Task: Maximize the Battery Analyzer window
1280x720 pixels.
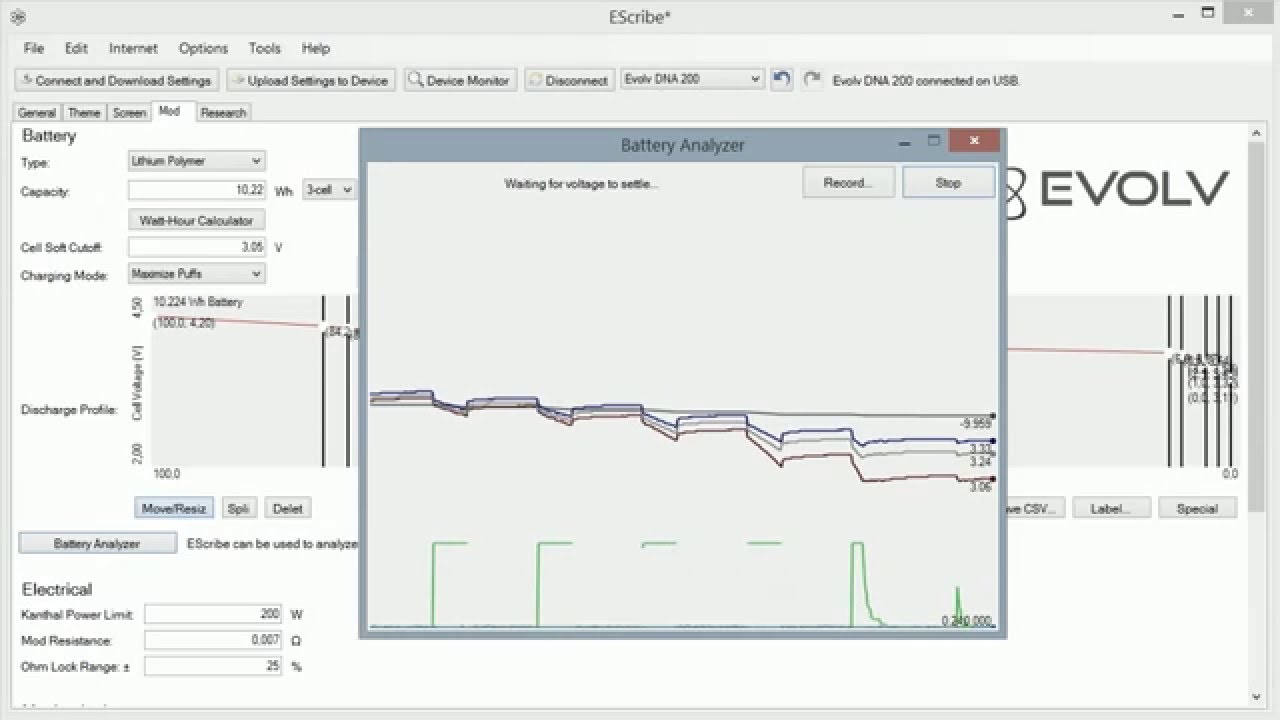Action: 934,141
